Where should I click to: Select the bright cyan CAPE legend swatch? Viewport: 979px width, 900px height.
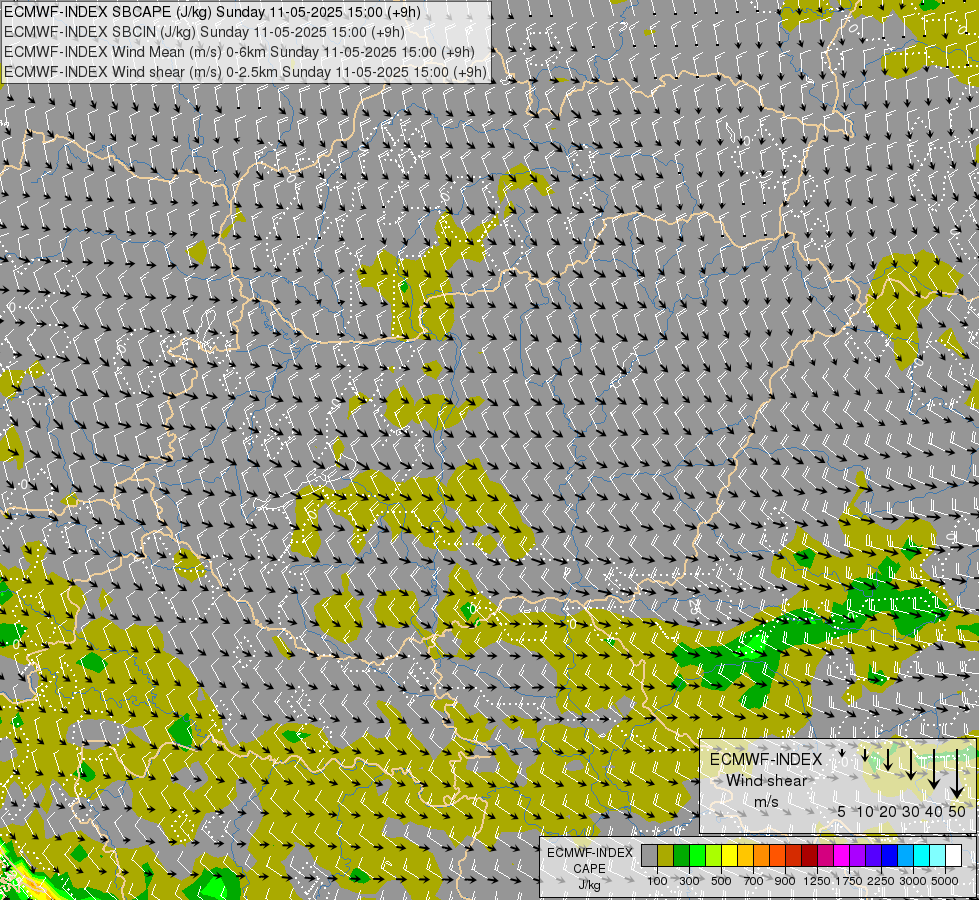[922, 856]
